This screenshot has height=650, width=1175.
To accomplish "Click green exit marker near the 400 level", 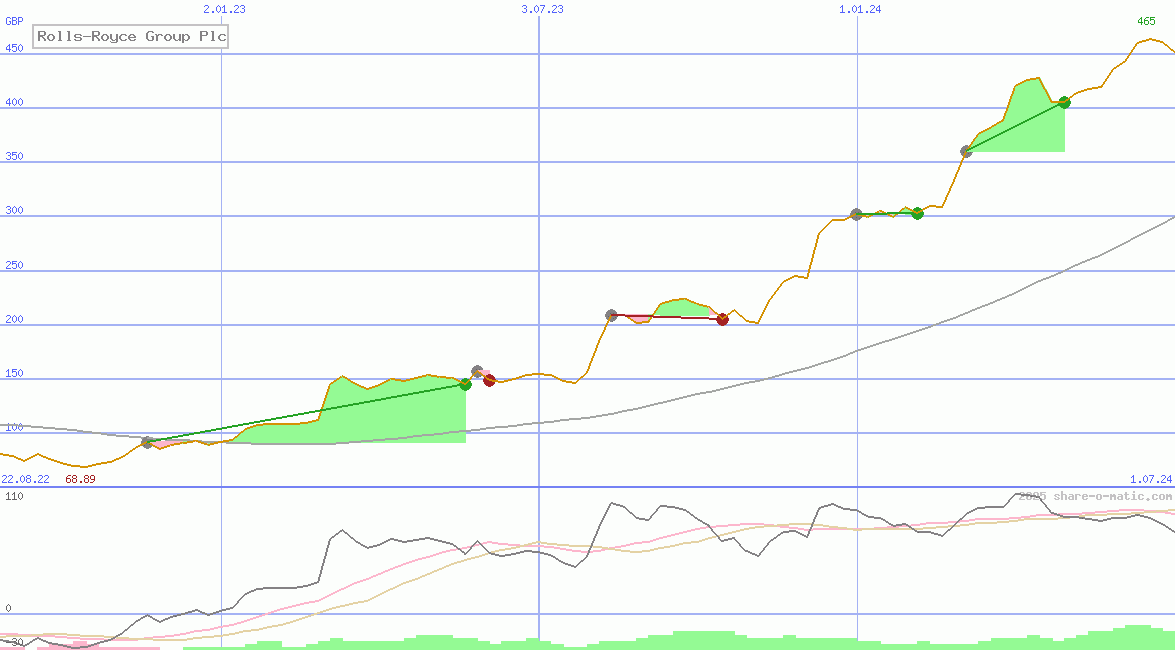I will (1064, 102).
